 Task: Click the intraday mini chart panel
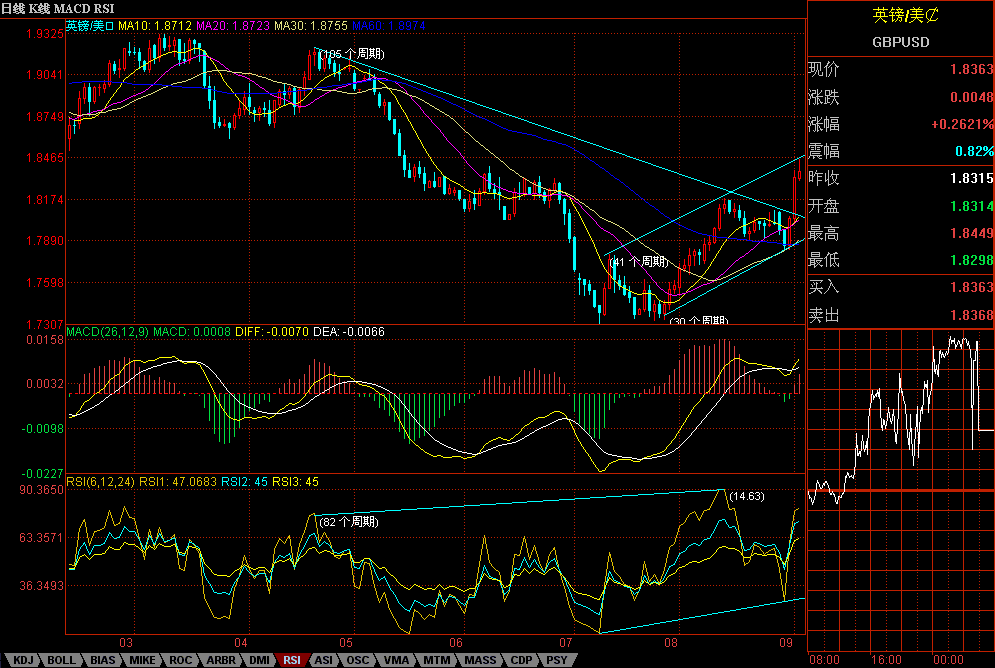[x=900, y=490]
